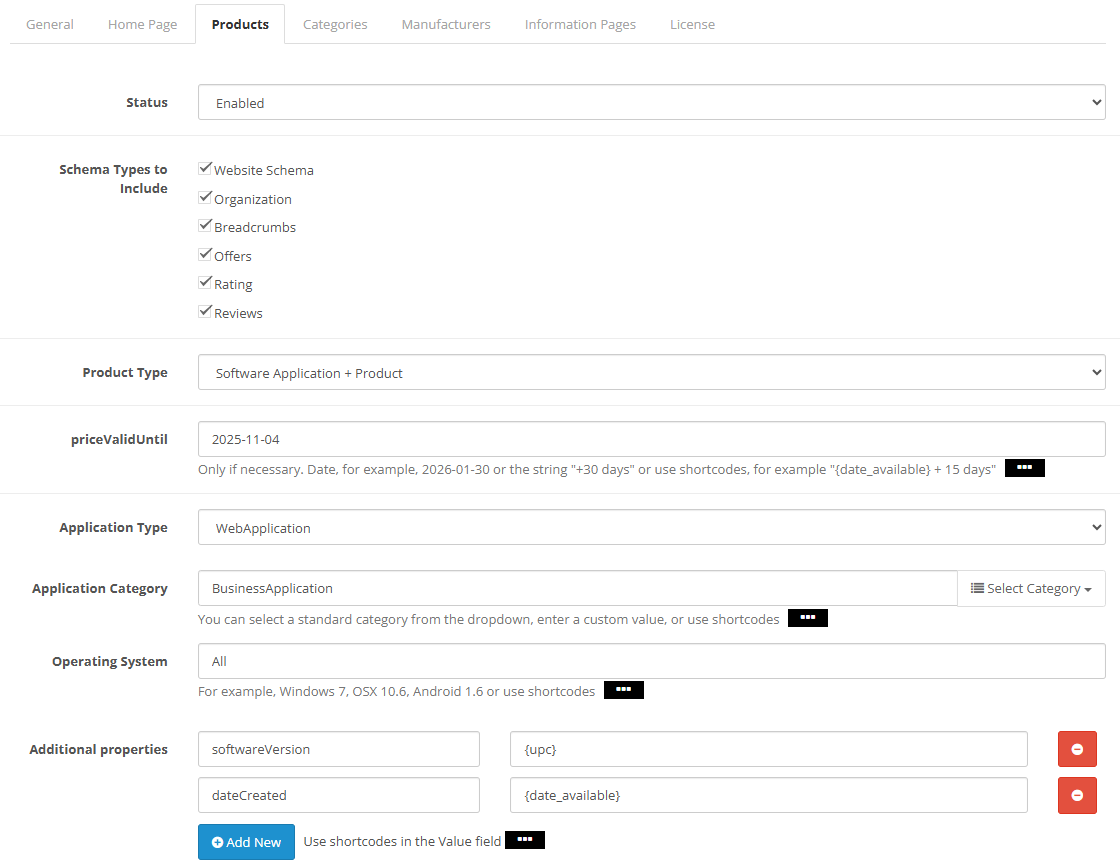
Task: Remove the softwareVersion property row
Action: coord(1077,749)
